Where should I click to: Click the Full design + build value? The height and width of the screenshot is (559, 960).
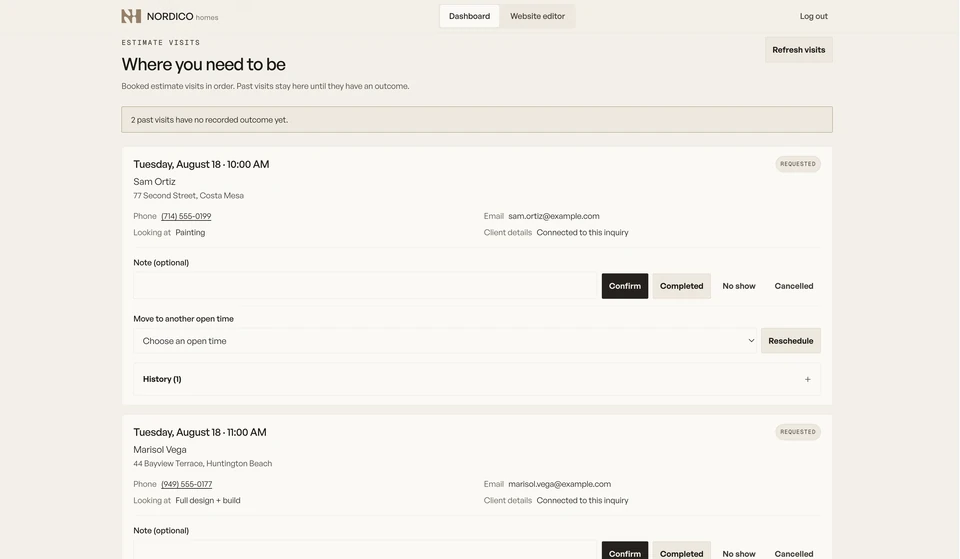click(x=208, y=500)
